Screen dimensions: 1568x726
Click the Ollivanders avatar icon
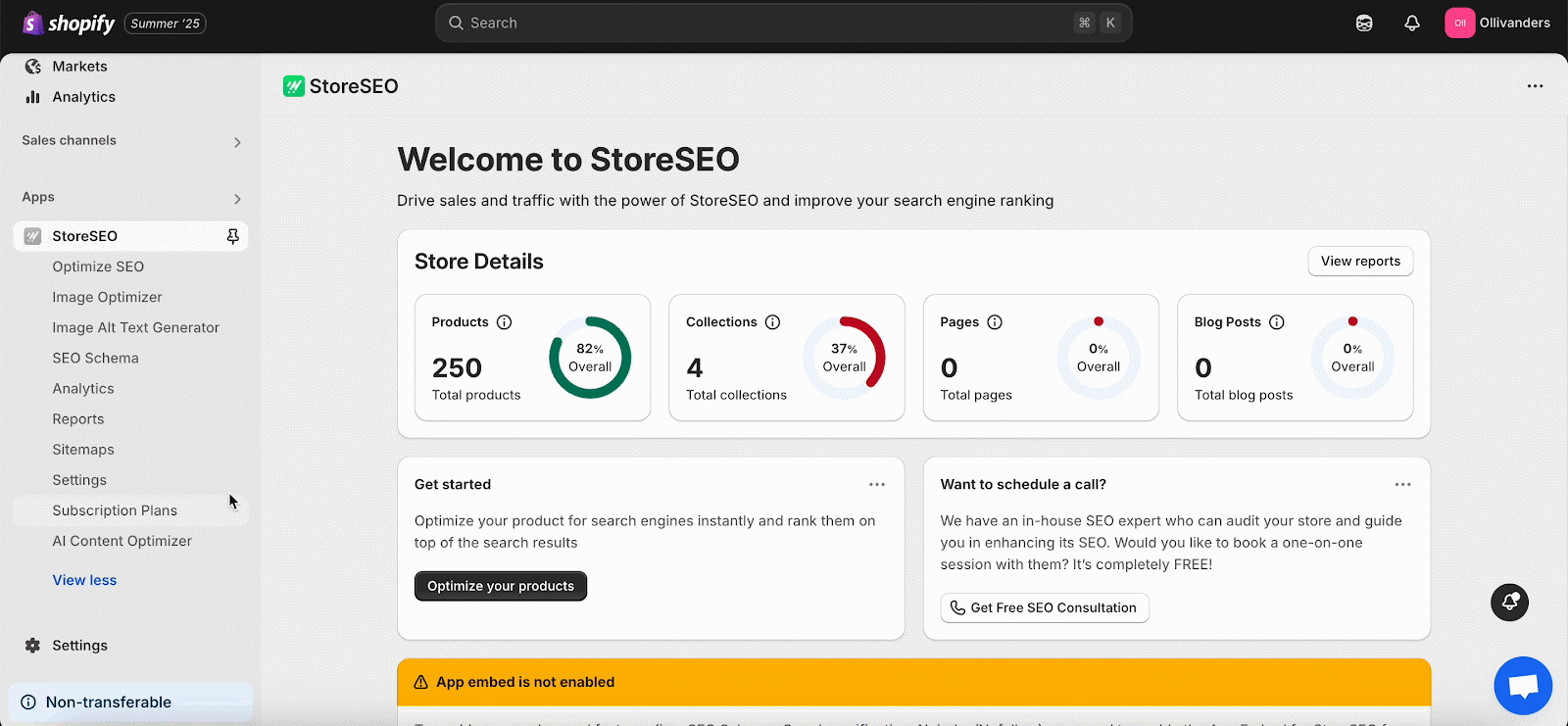coord(1459,23)
